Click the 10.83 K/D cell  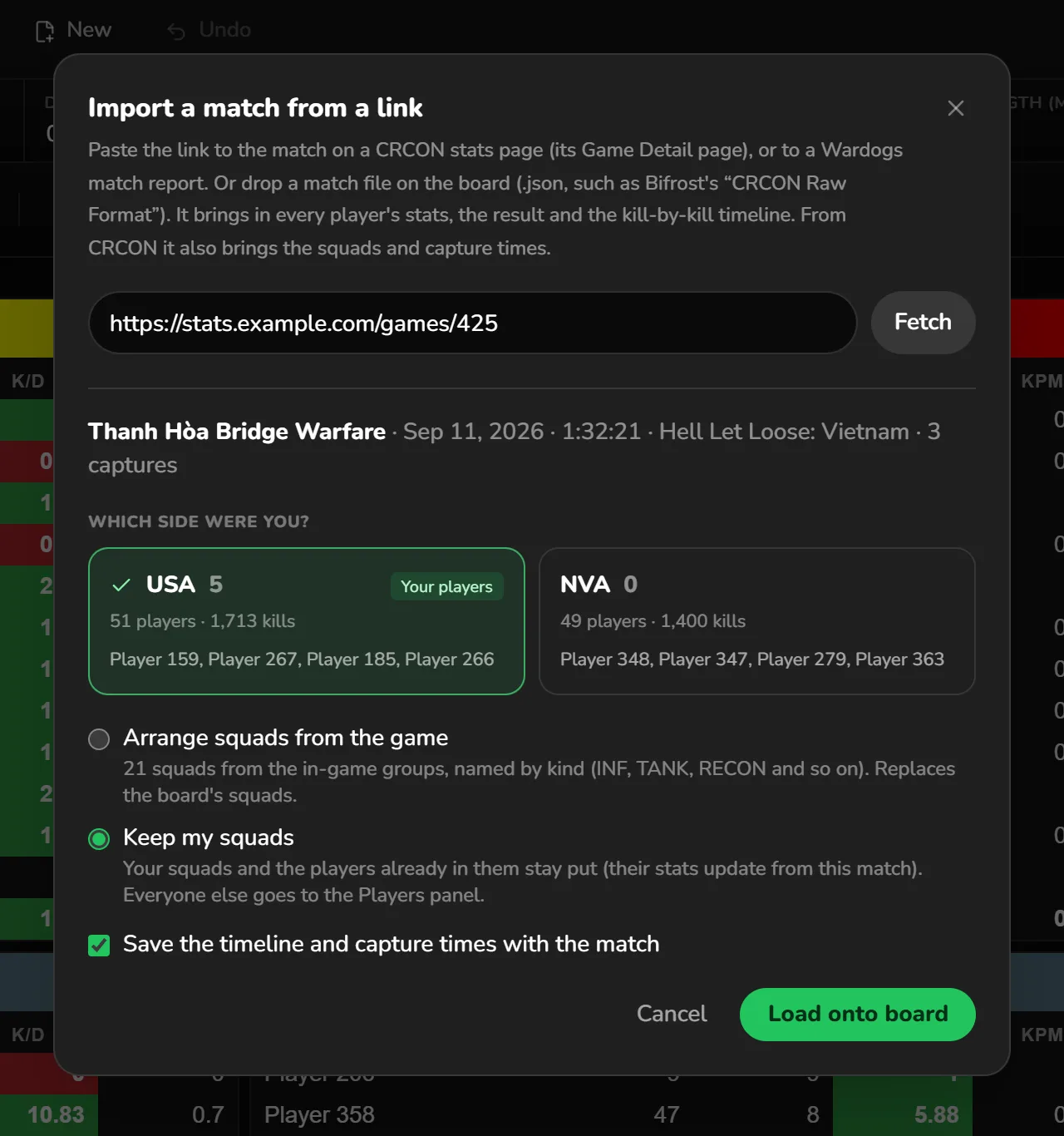pyautogui.click(x=49, y=1114)
